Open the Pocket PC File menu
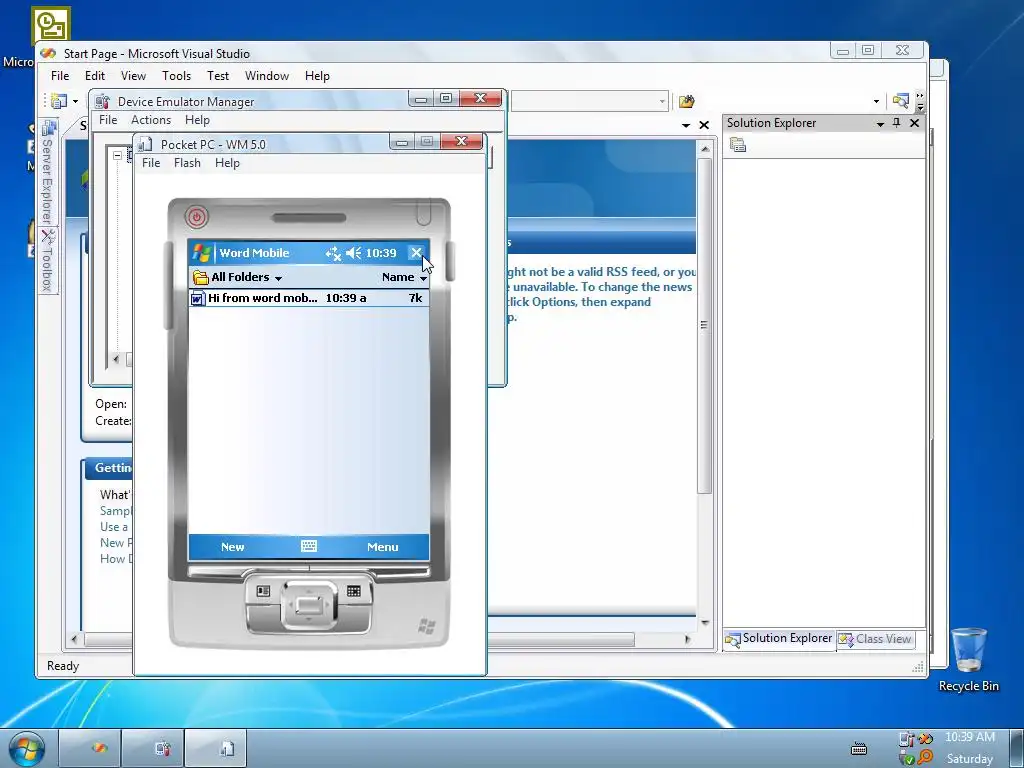The image size is (1024, 768). tap(151, 163)
